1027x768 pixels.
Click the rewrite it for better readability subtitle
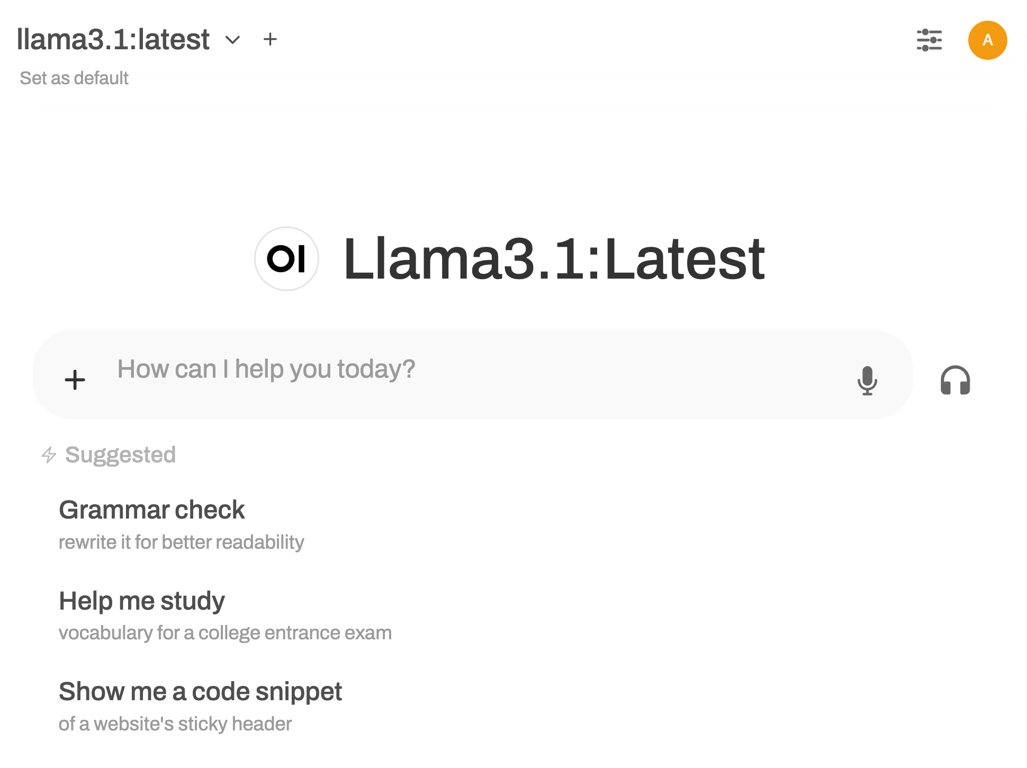tap(182, 542)
